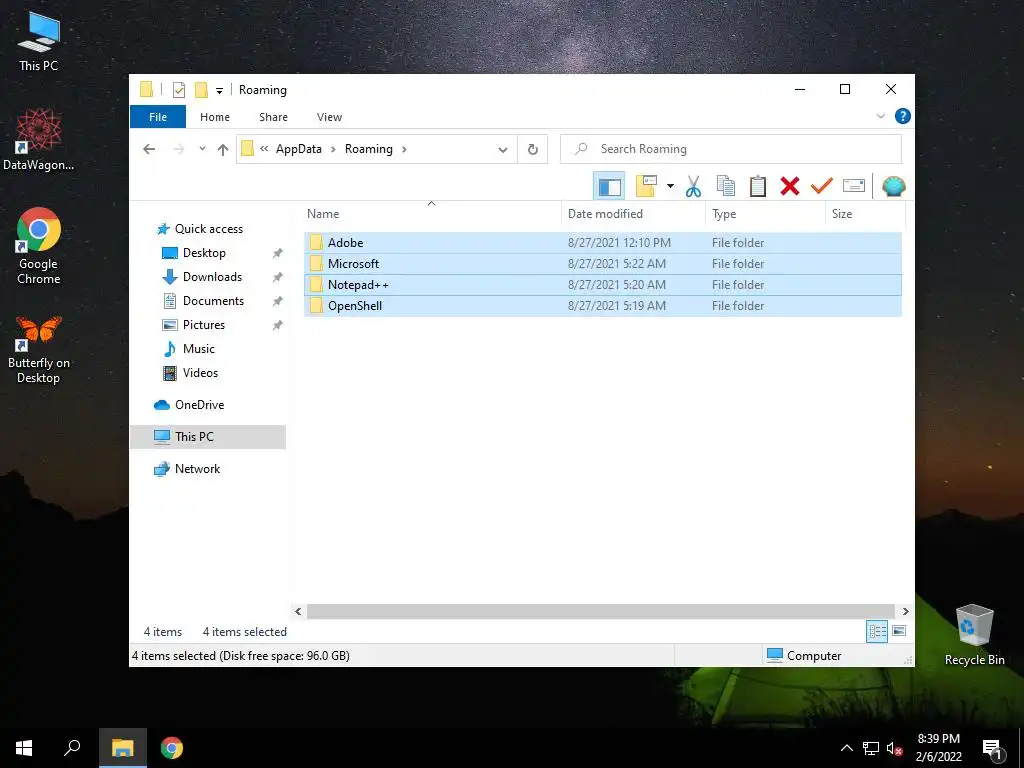Sort by the Date modified column
This screenshot has height=768, width=1024.
tap(633, 214)
